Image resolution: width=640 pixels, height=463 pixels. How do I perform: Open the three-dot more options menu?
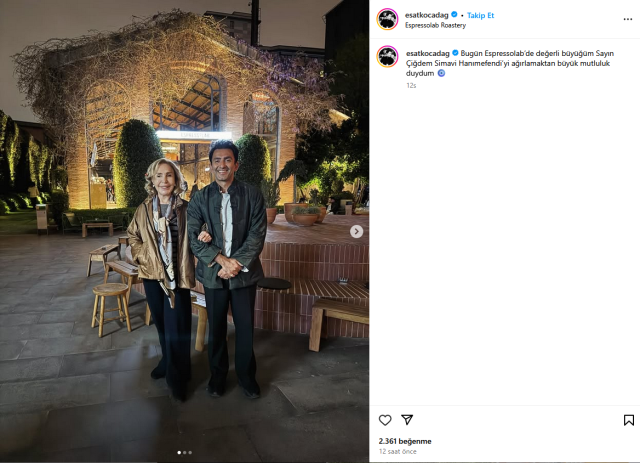628,19
